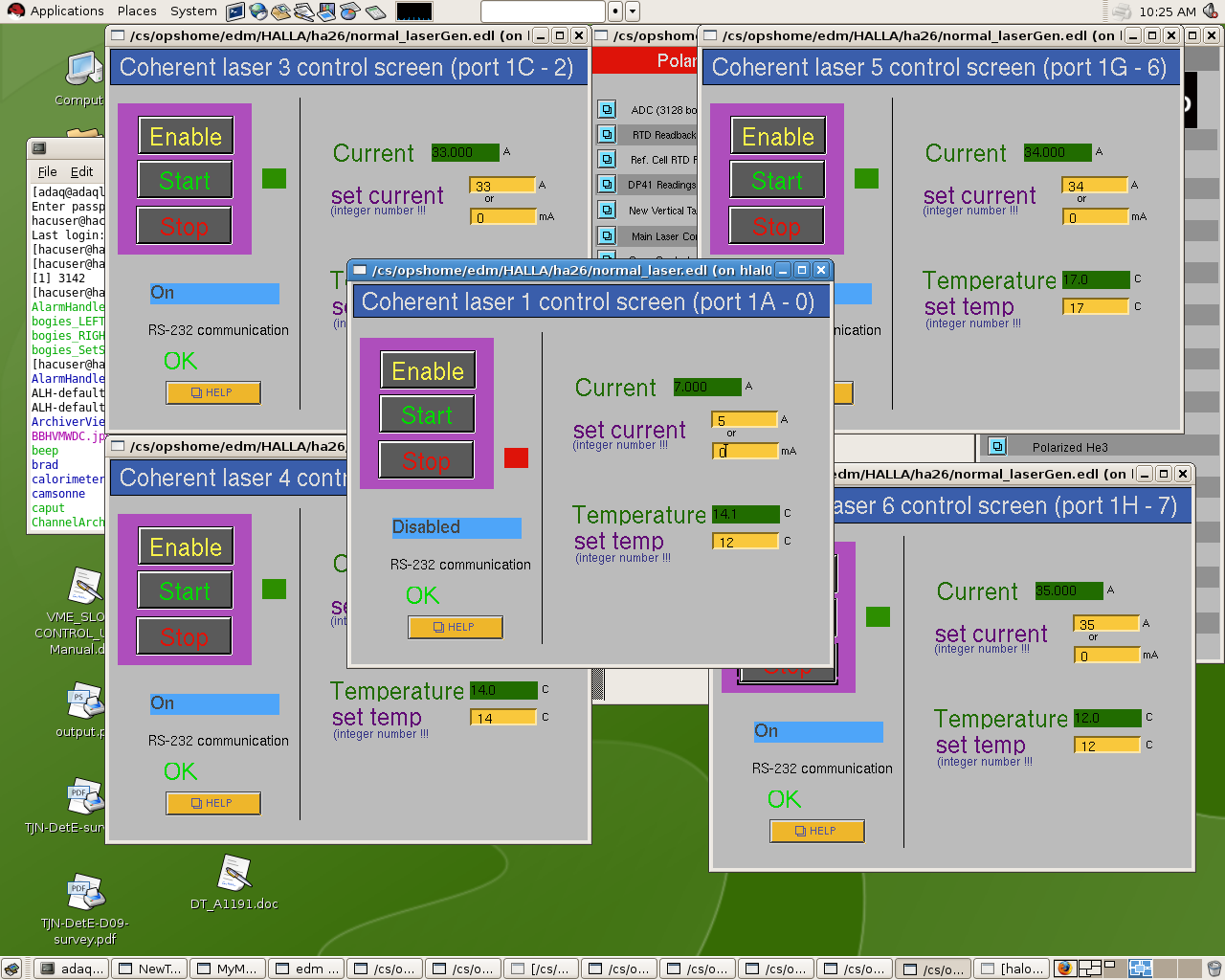Open the window menu icon of the terminal window
This screenshot has width=1225, height=980.
[x=39, y=147]
